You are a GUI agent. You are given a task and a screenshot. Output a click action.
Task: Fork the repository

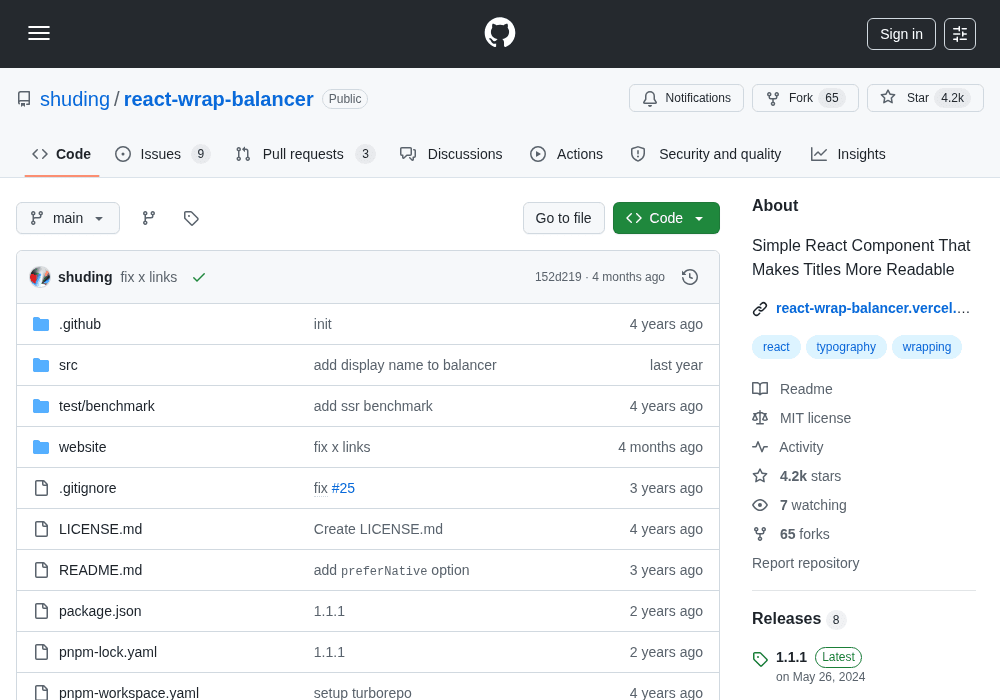pos(805,98)
